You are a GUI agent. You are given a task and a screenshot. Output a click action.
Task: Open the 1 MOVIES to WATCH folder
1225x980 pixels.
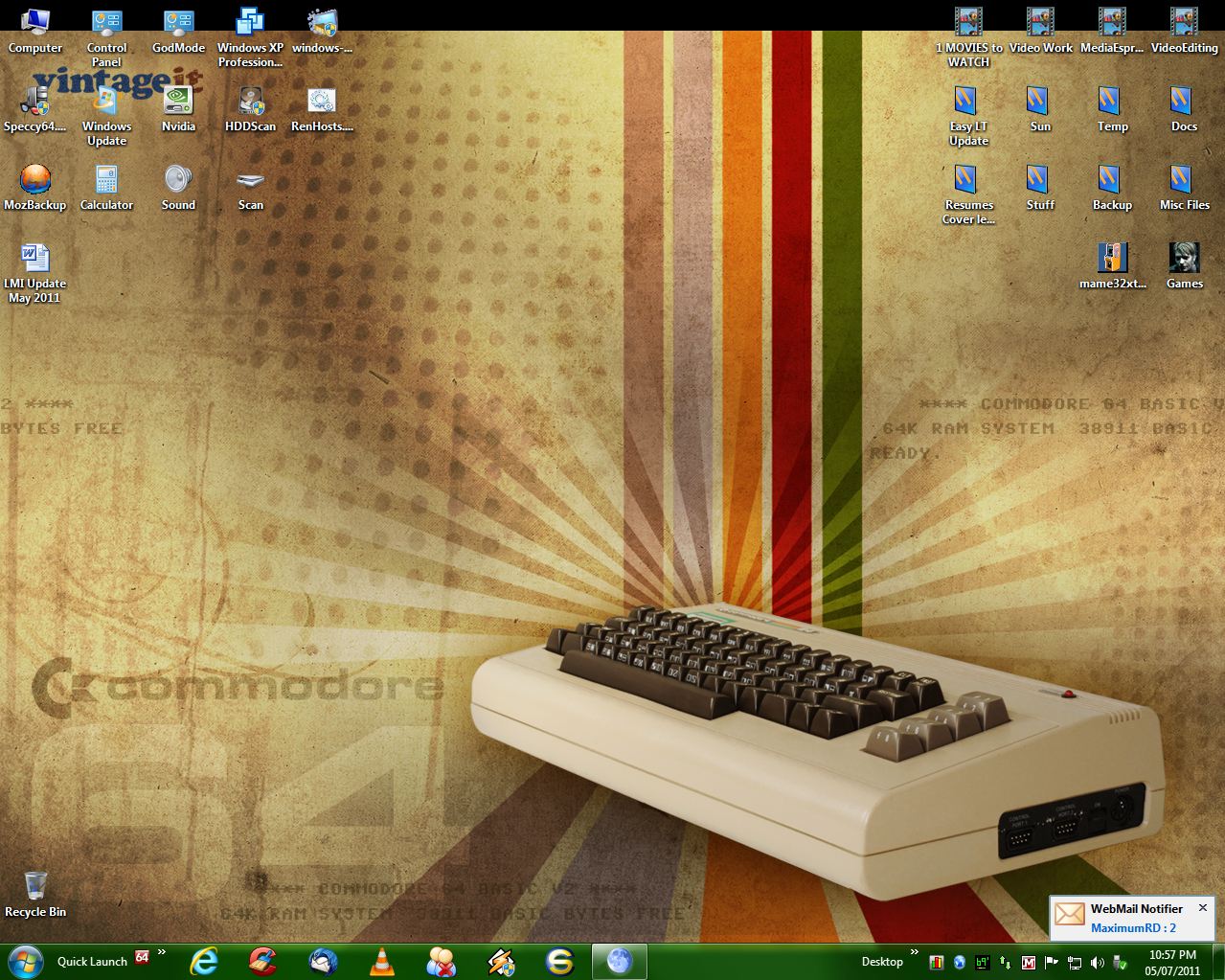tap(968, 38)
